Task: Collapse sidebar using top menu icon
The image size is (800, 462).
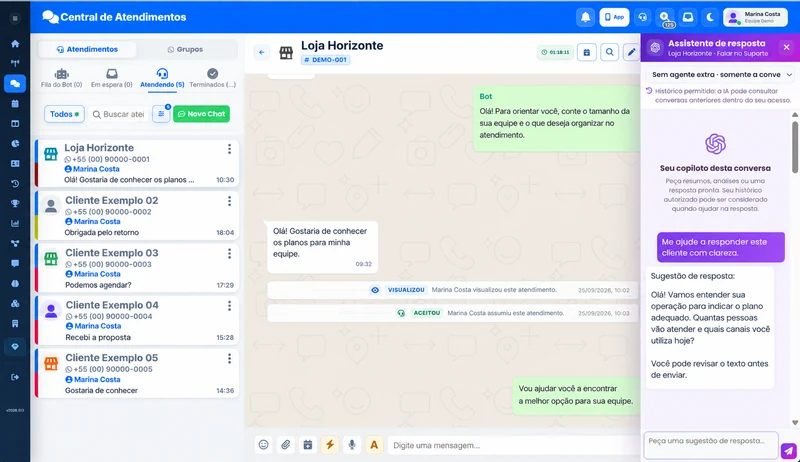Action: [x=15, y=18]
